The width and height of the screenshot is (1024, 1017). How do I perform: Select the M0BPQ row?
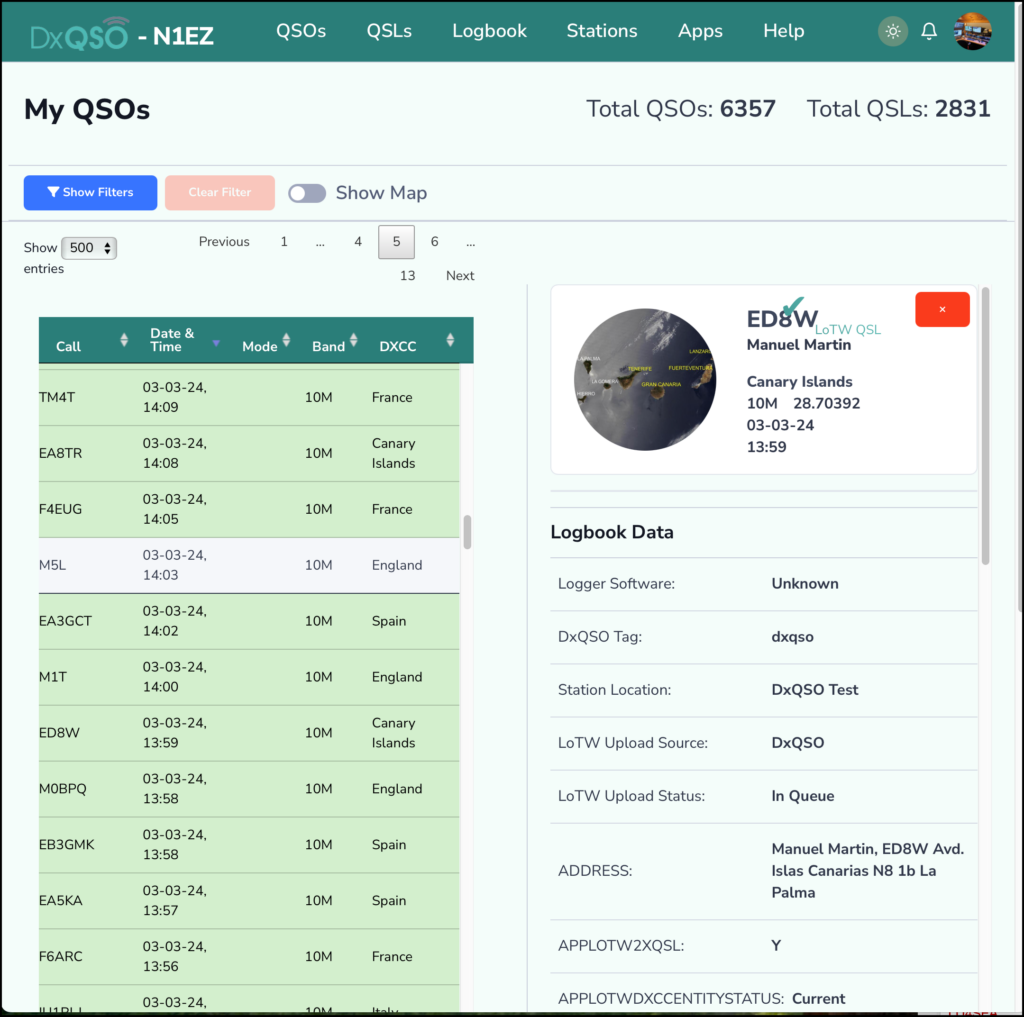click(249, 789)
